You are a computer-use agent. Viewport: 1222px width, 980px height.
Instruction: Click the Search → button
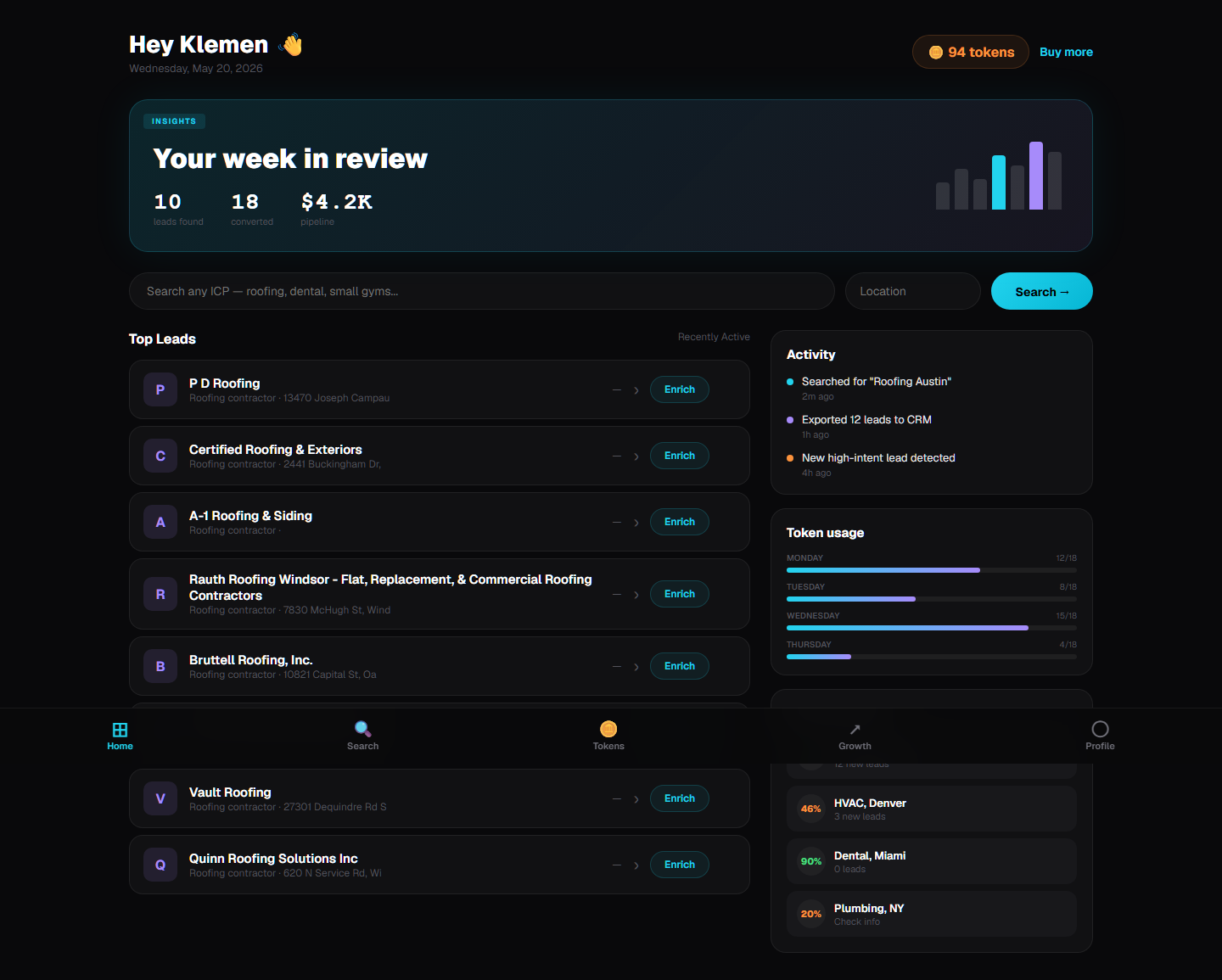point(1042,291)
